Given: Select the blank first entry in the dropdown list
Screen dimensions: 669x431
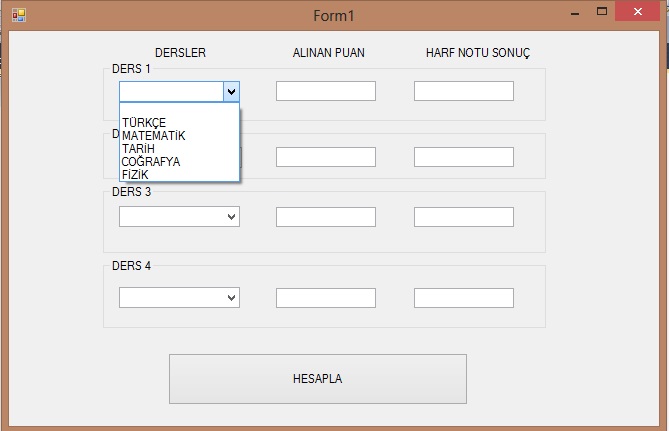Looking at the screenshot, I should coord(179,110).
